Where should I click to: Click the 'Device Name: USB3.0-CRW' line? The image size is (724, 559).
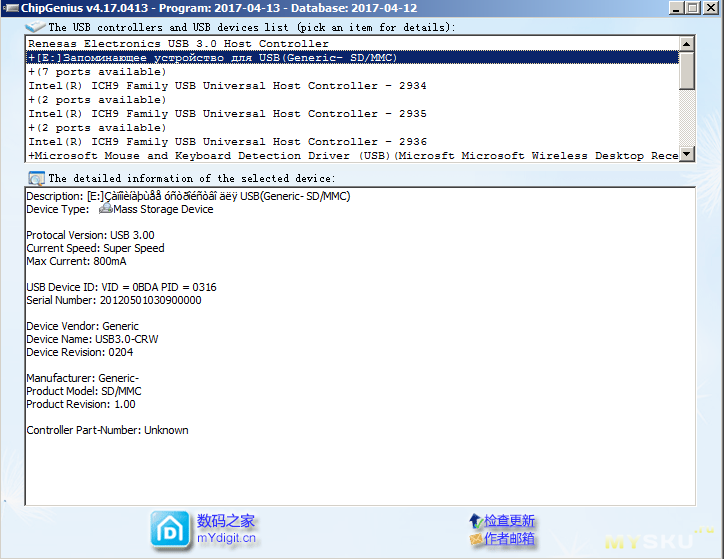92,339
